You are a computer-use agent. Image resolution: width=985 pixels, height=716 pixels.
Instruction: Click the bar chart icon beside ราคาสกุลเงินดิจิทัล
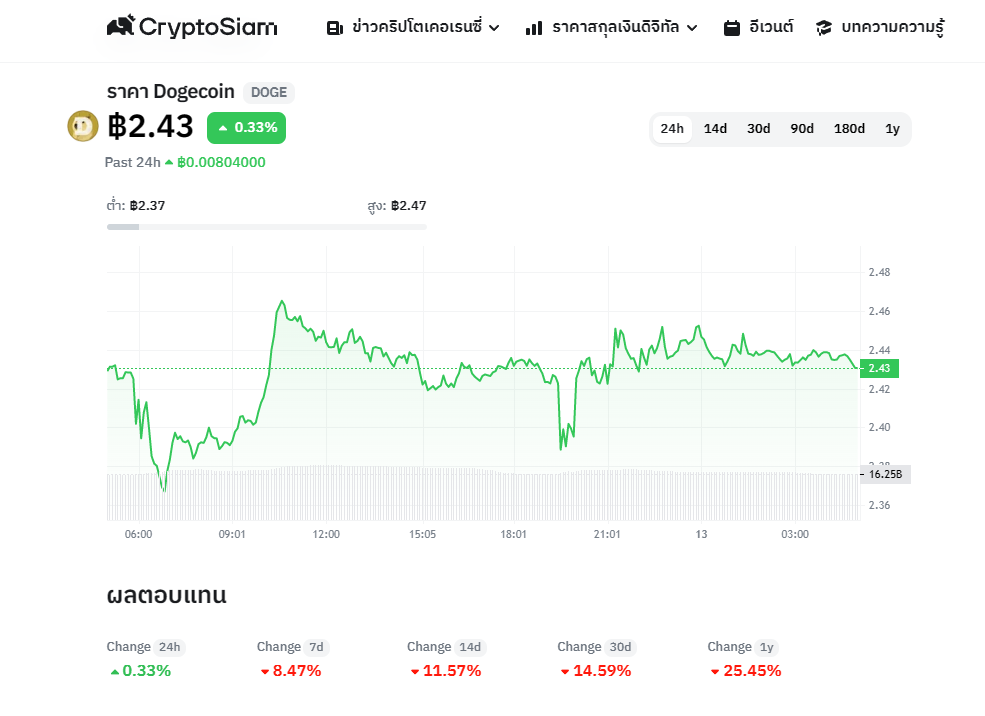point(534,28)
